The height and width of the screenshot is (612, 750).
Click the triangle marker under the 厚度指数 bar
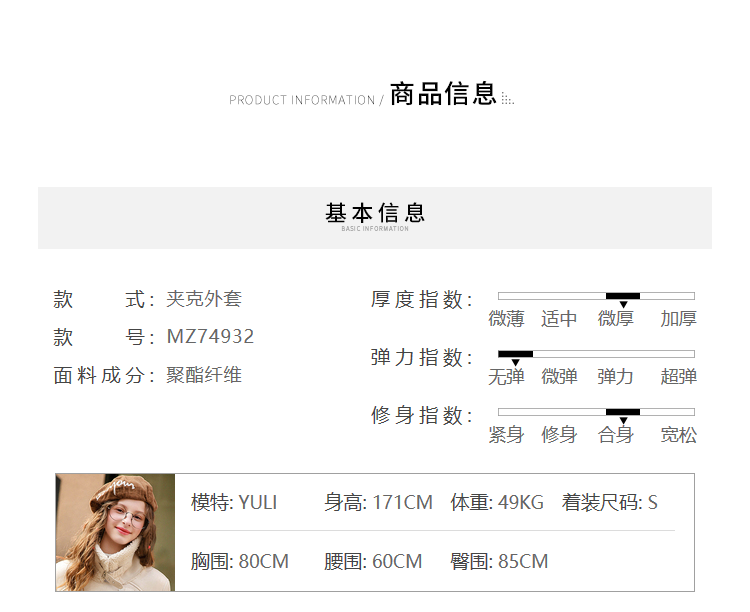[x=623, y=304]
